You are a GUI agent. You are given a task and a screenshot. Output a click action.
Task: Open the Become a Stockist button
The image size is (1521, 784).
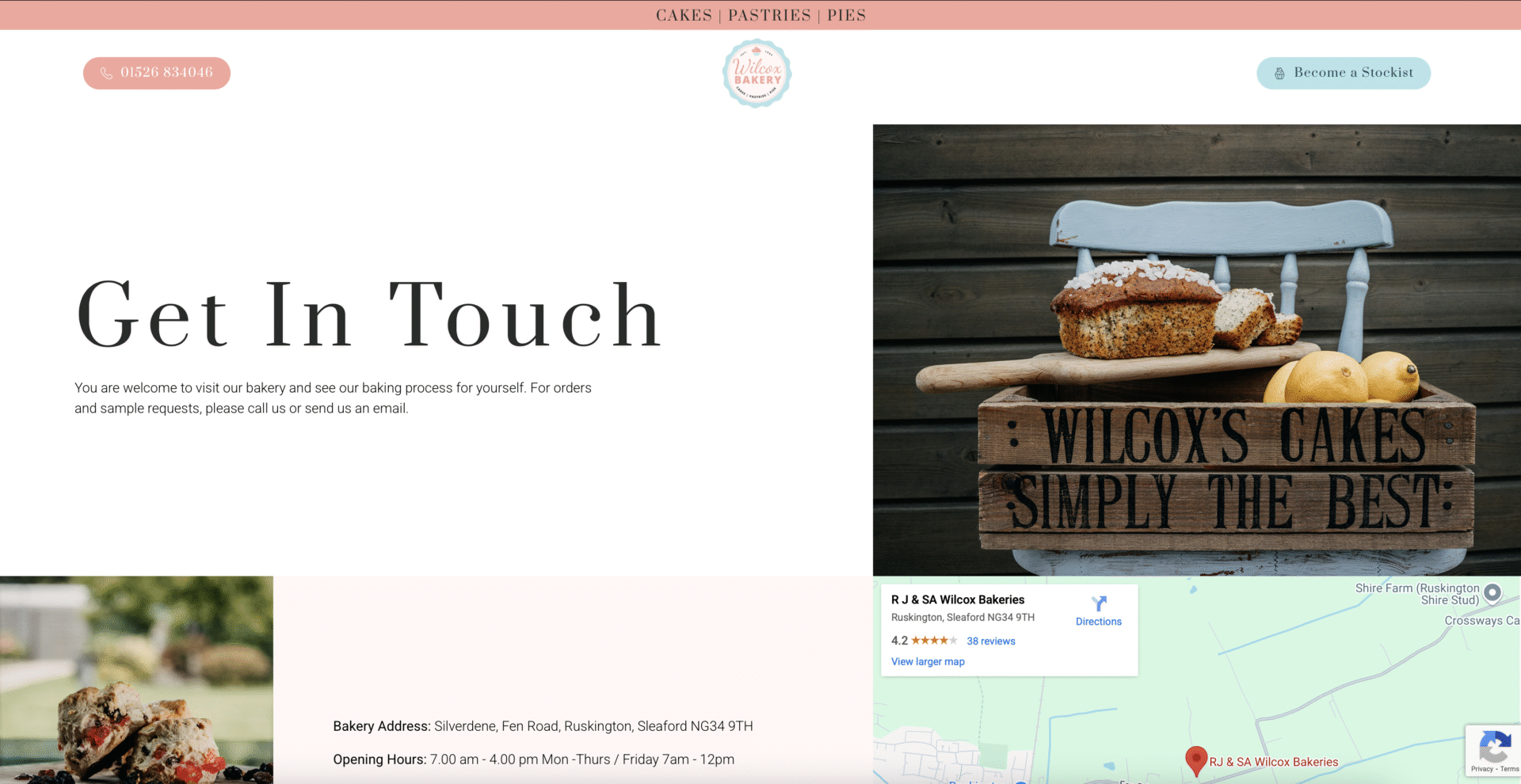[1344, 73]
